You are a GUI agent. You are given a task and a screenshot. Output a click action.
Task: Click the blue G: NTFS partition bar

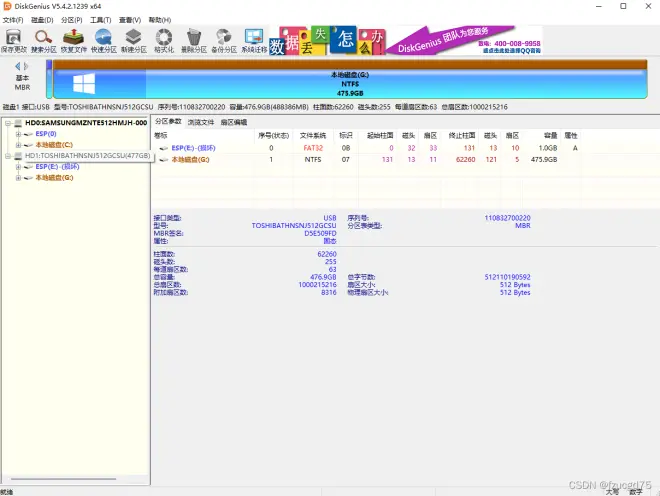click(350, 84)
